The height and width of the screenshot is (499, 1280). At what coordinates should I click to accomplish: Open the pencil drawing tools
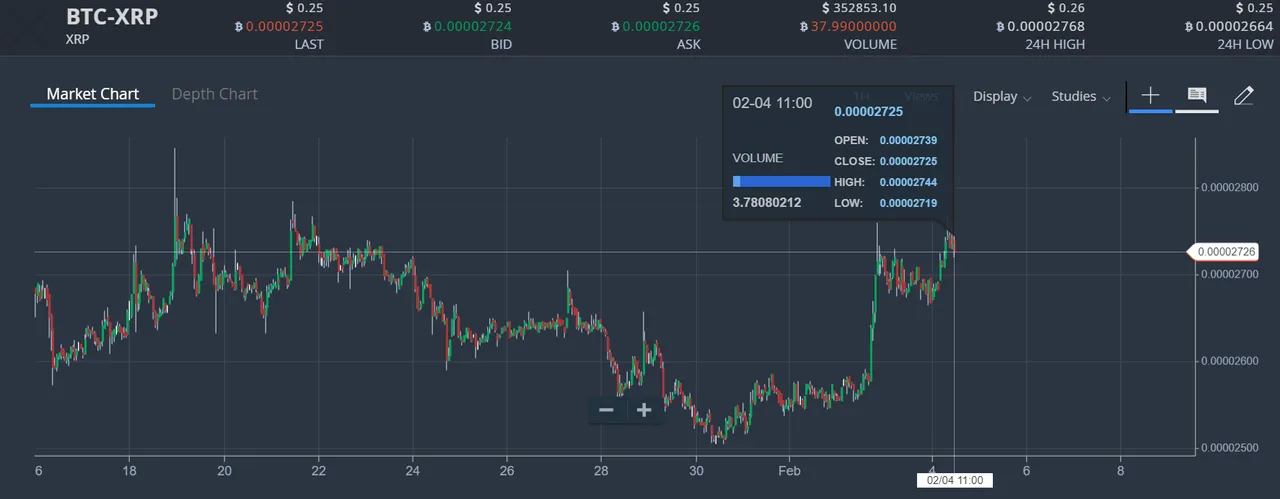point(1243,96)
